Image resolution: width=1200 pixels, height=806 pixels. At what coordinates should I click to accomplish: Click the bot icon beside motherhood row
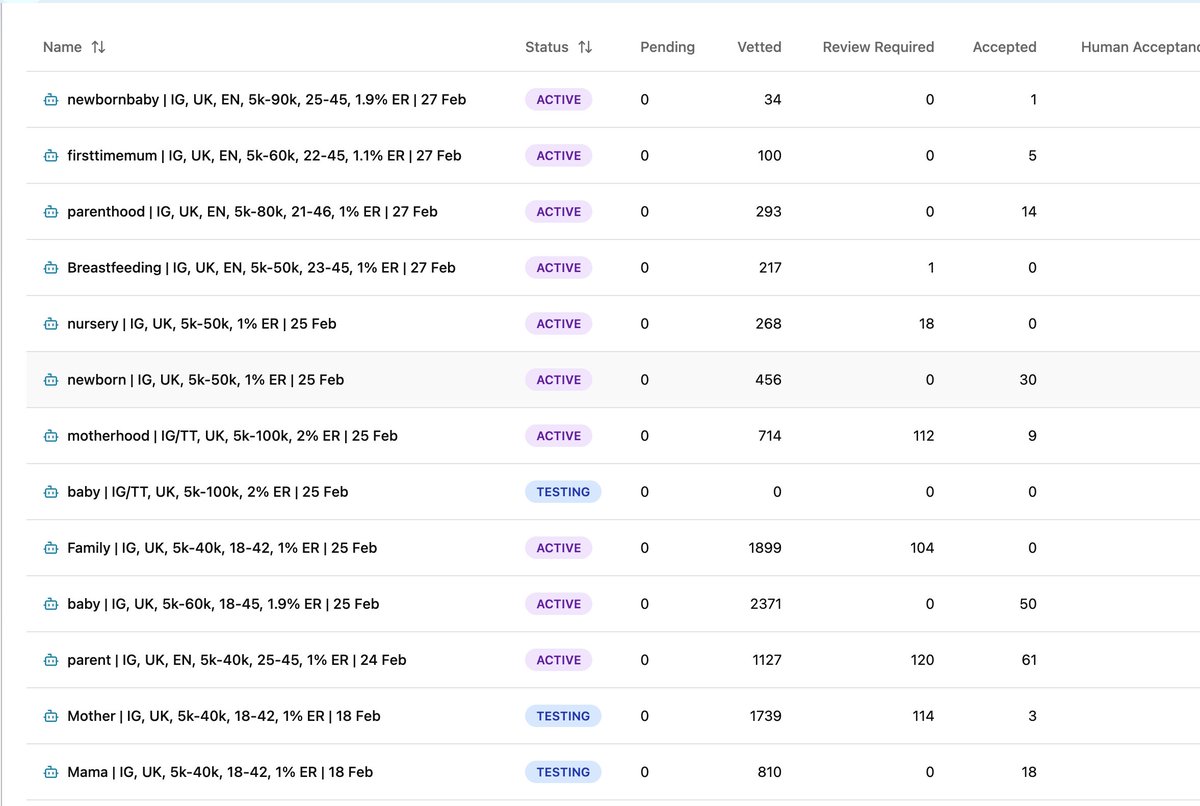[x=50, y=436]
